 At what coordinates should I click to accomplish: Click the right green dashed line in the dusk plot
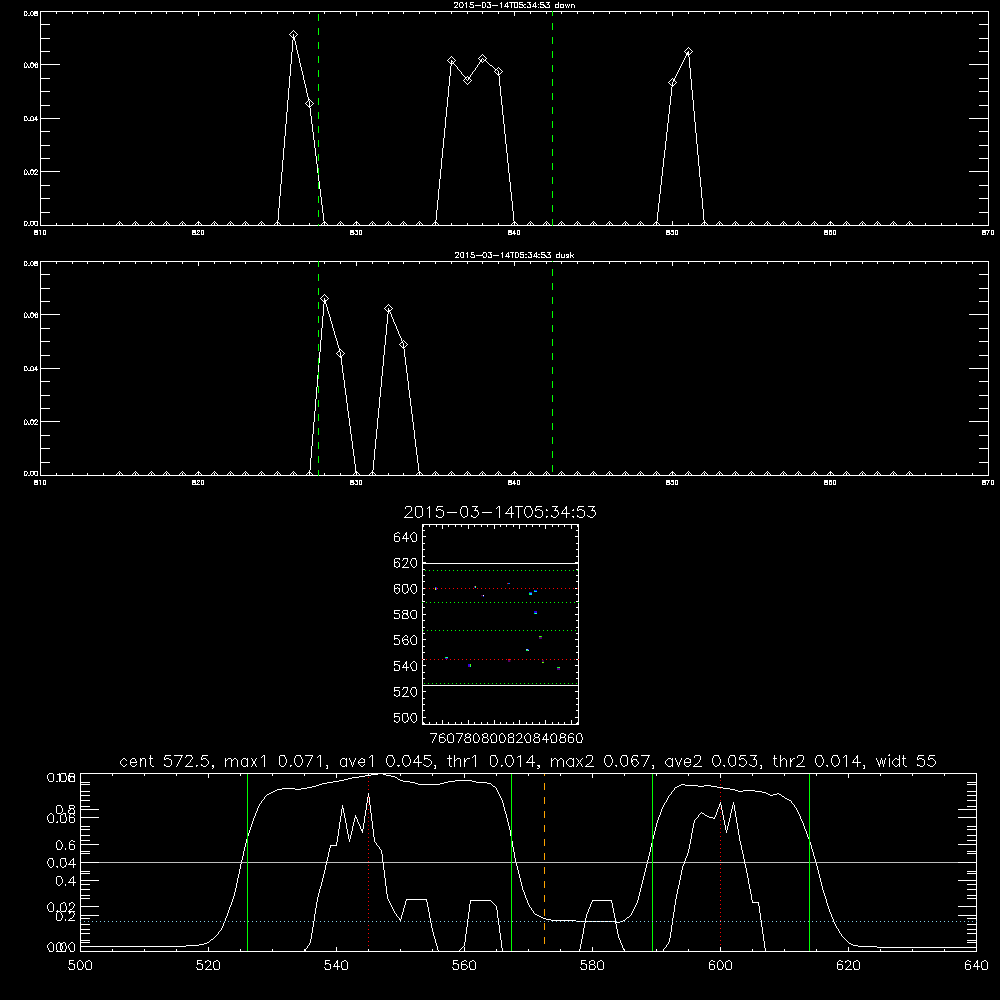pyautogui.click(x=552, y=369)
